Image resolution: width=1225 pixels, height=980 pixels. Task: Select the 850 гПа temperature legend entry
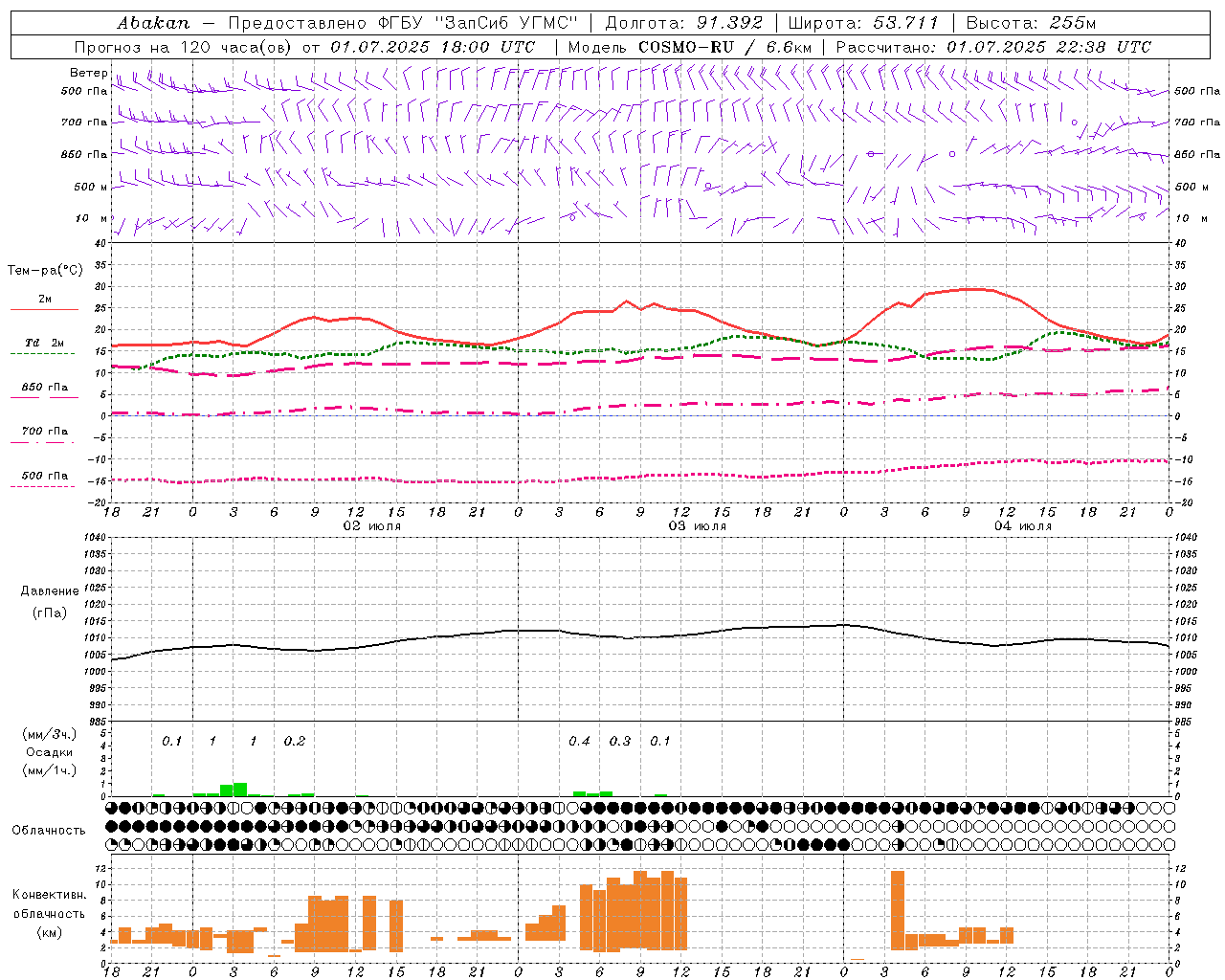click(44, 388)
